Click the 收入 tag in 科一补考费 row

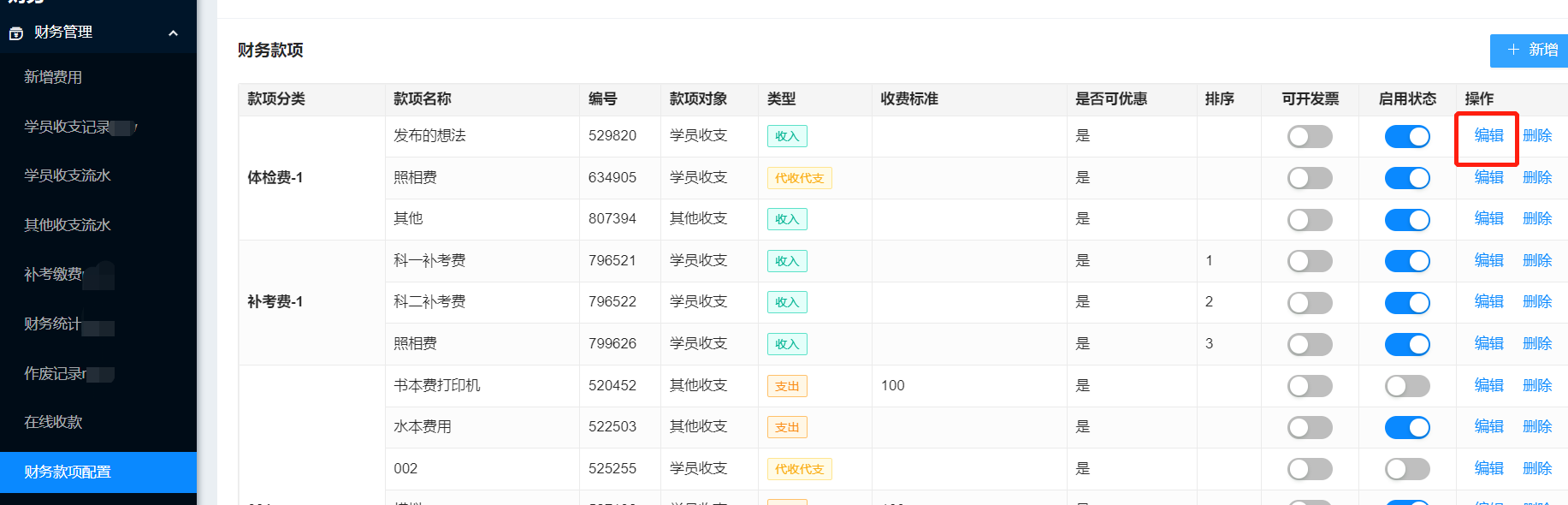[x=787, y=261]
